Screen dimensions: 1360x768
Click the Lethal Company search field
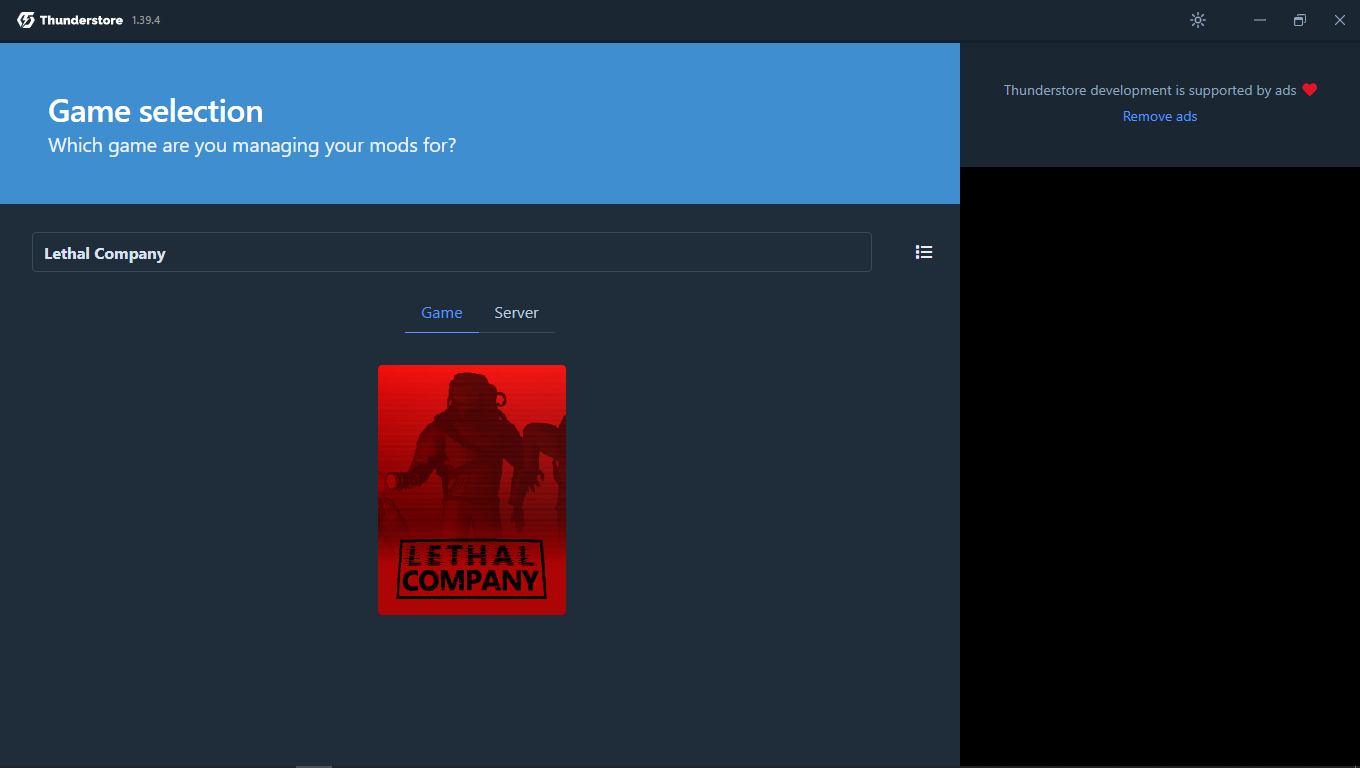pos(452,252)
